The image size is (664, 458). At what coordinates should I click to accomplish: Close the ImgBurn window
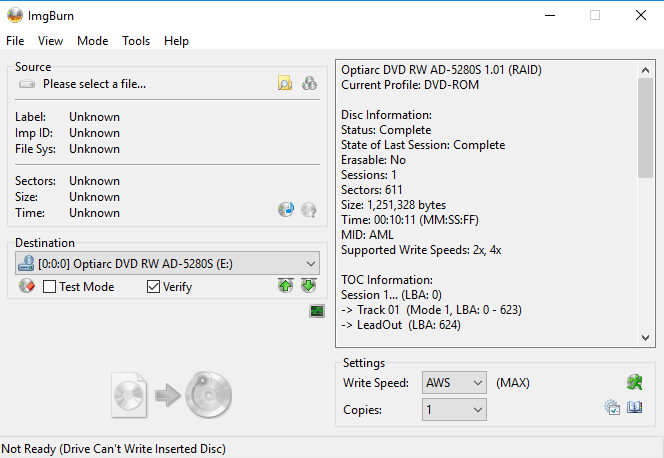click(x=641, y=15)
